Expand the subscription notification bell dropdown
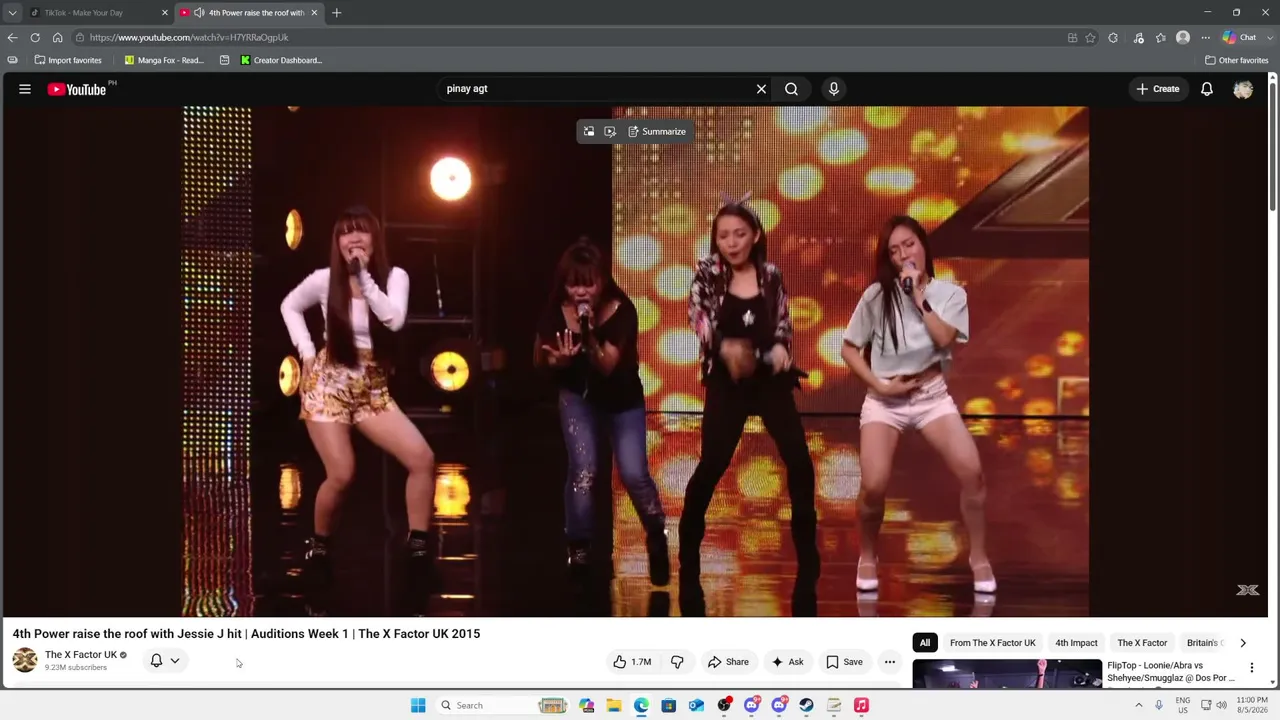Viewport: 1280px width, 720px height. [x=165, y=660]
